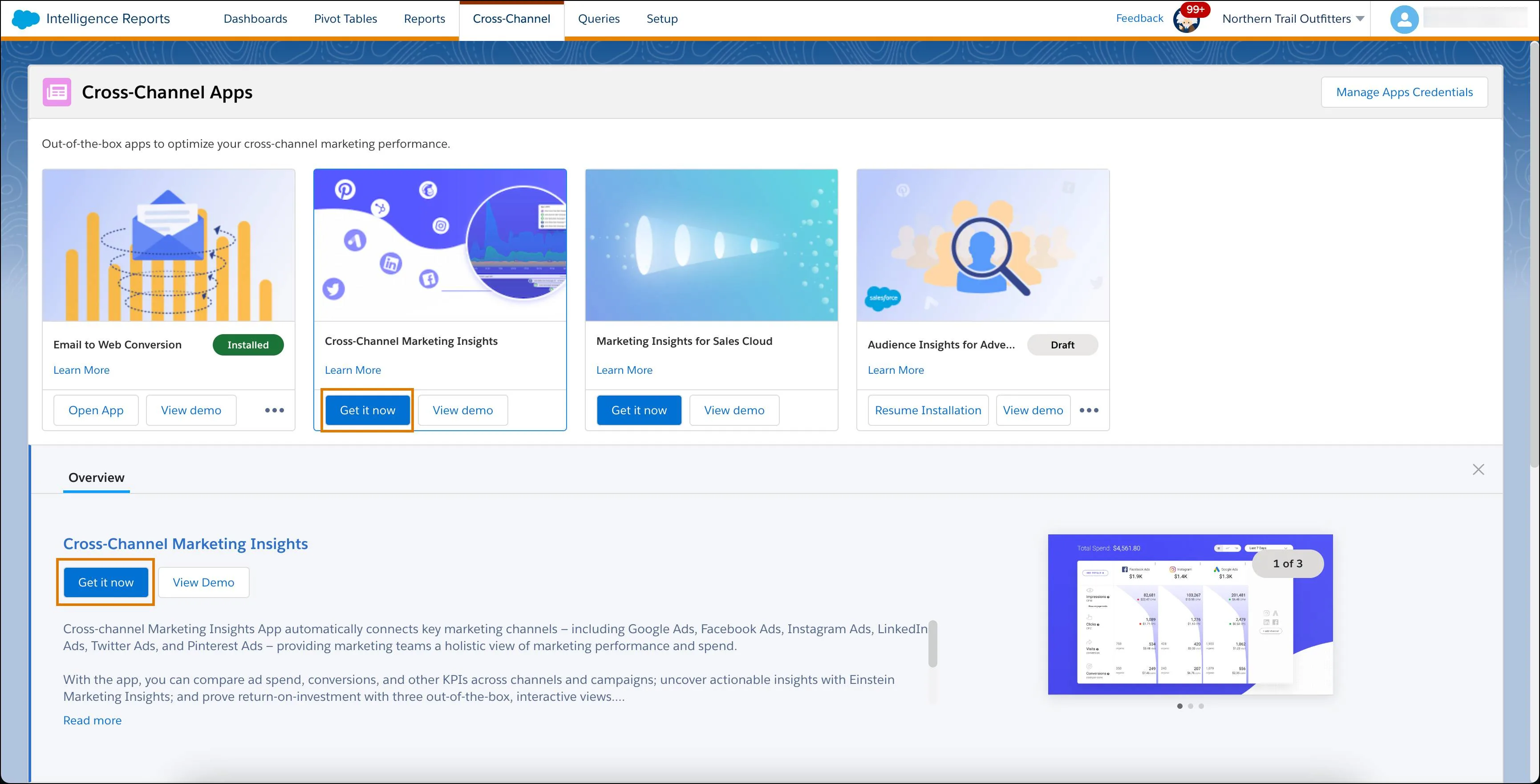Click View demo for Marketing Insights for Sales Cloud
Screen dimensions: 1540x784
734,409
